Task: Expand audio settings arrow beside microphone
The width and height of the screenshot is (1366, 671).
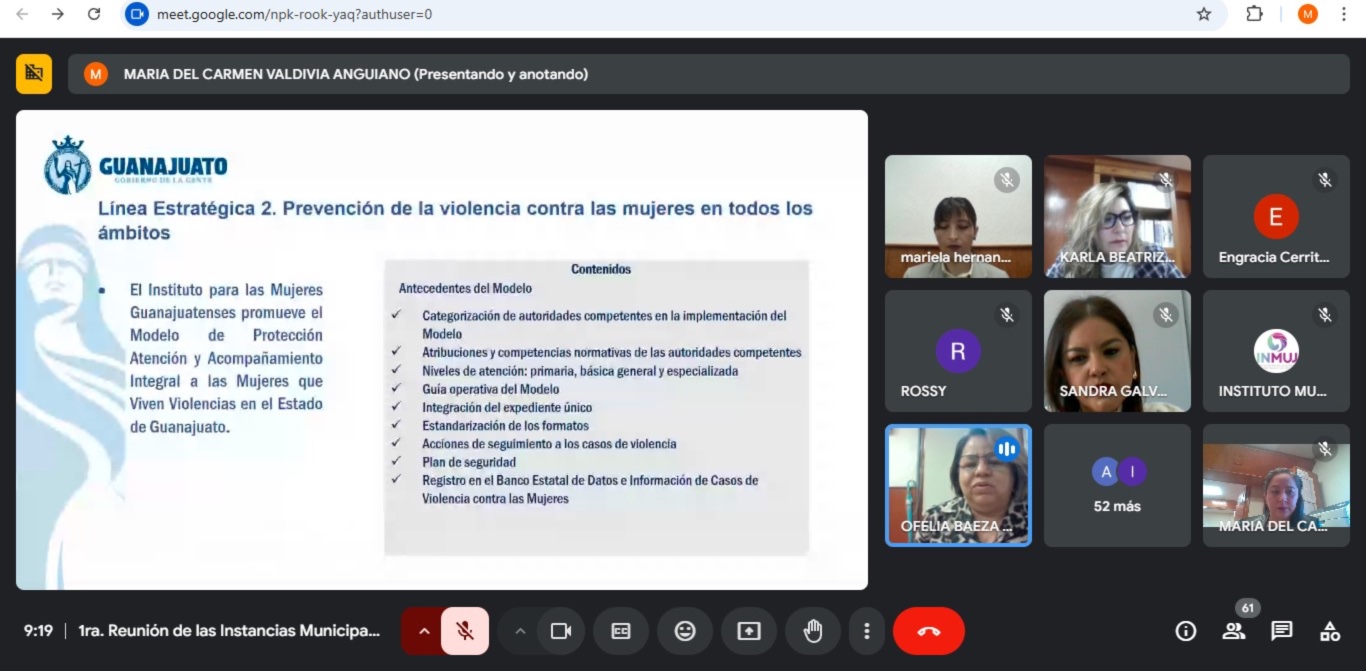Action: (x=423, y=631)
